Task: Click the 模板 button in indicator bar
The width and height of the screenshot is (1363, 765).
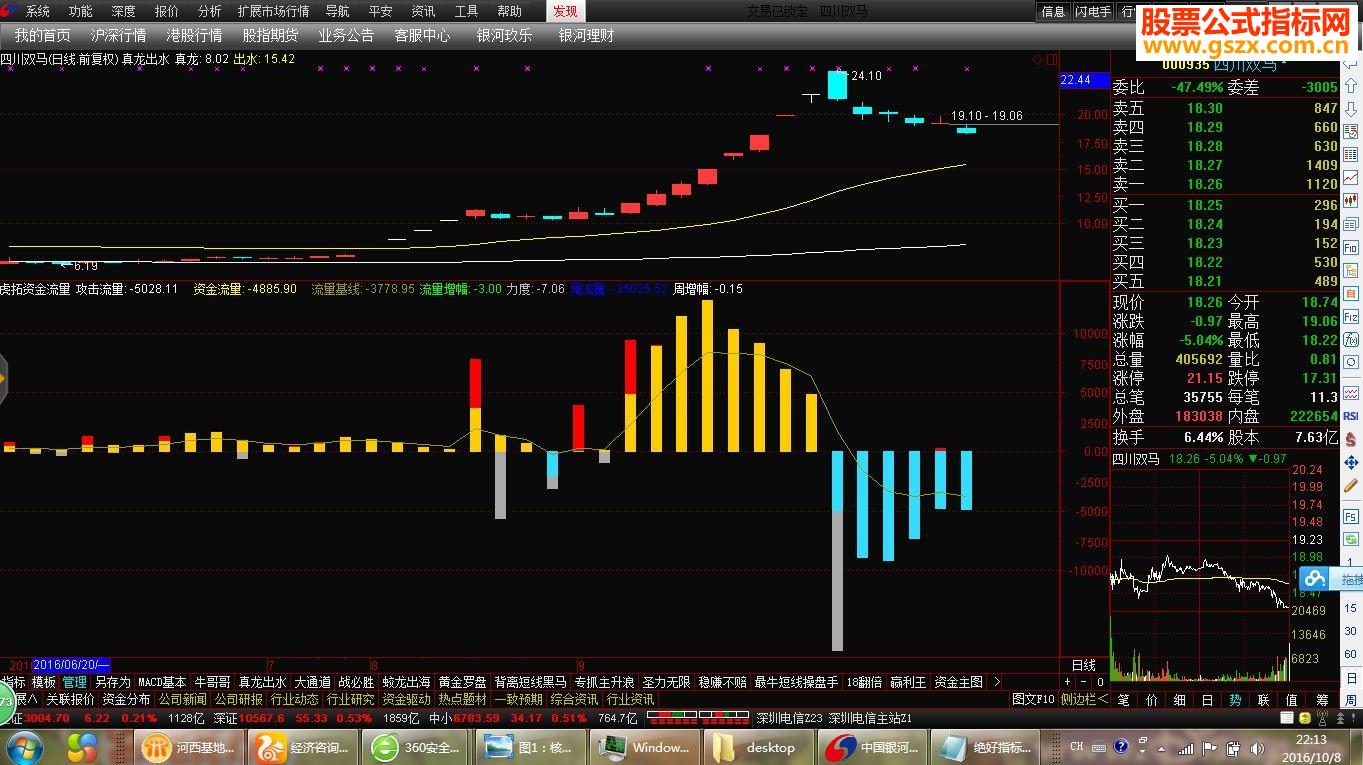Action: point(44,682)
